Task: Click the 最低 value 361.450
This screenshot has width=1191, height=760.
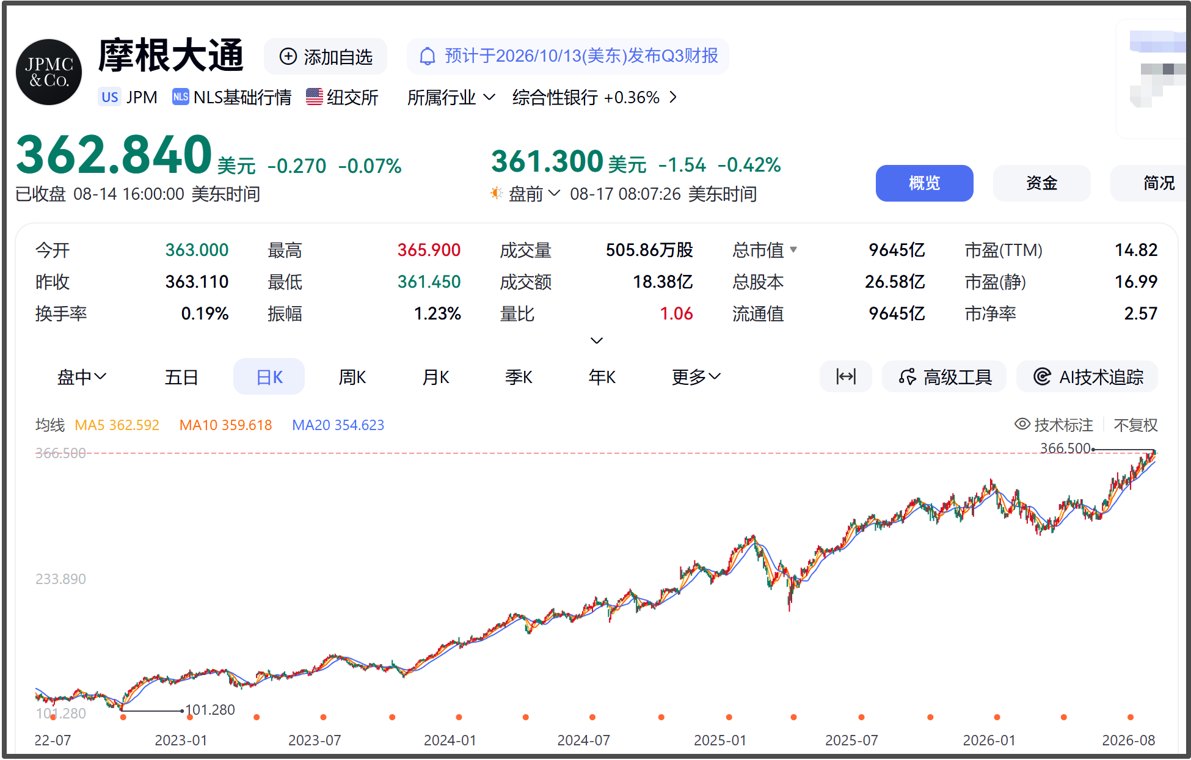Action: click(429, 282)
